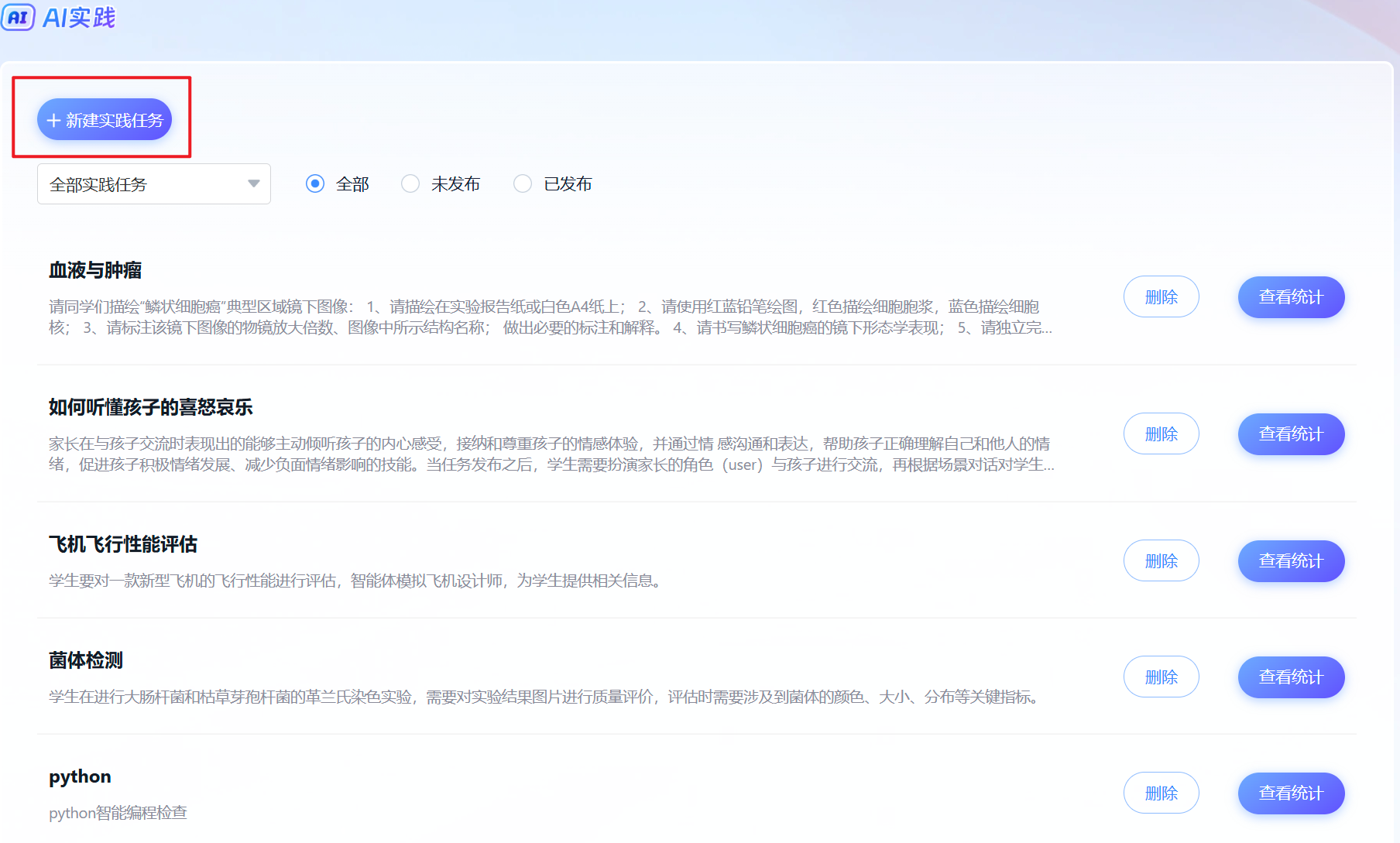Open 如何听懂孩子的喜怒哀乐 task
Screen dimensions: 1400x843
pos(151,407)
